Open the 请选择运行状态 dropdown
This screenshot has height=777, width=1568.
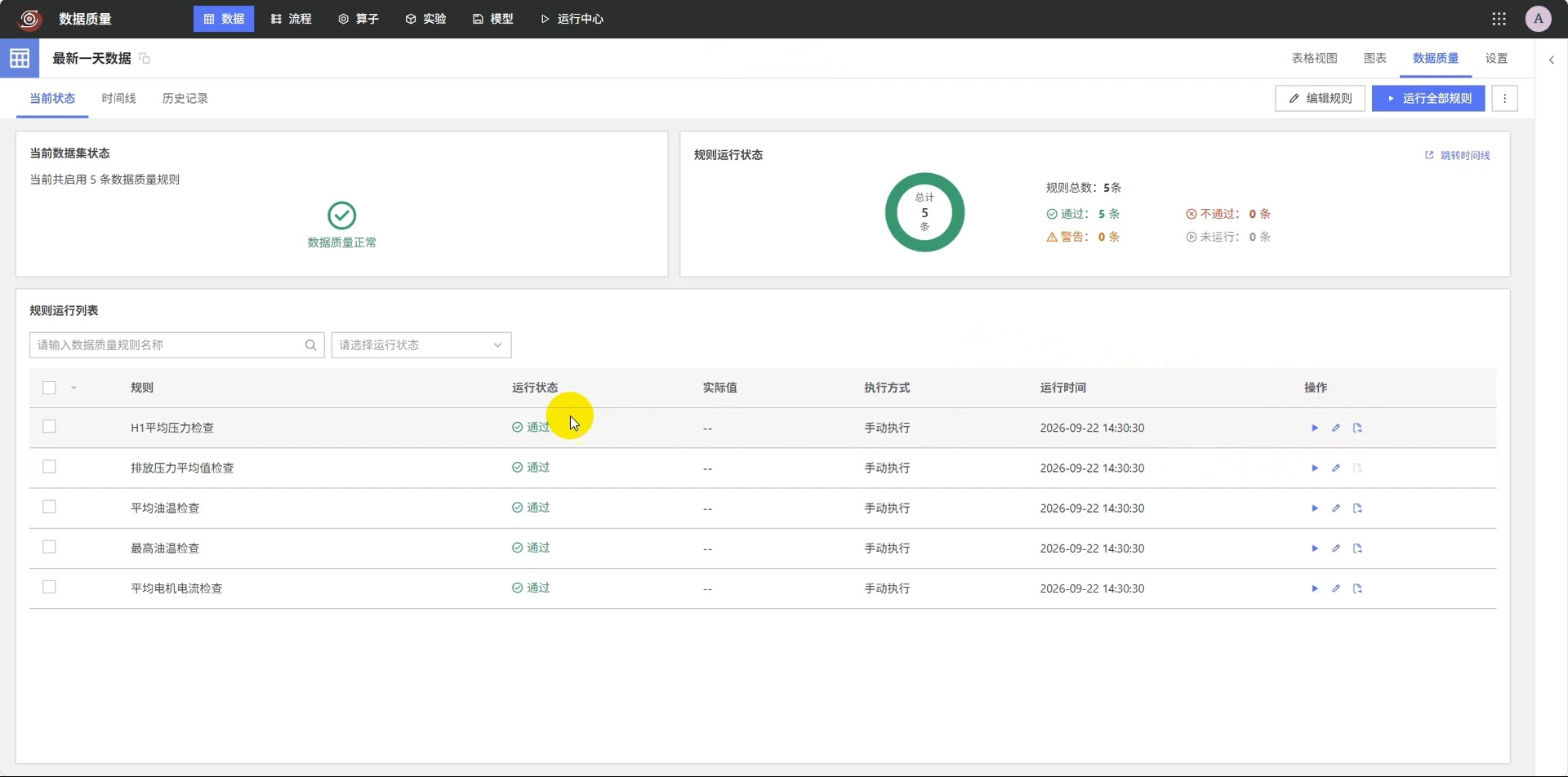click(x=421, y=345)
